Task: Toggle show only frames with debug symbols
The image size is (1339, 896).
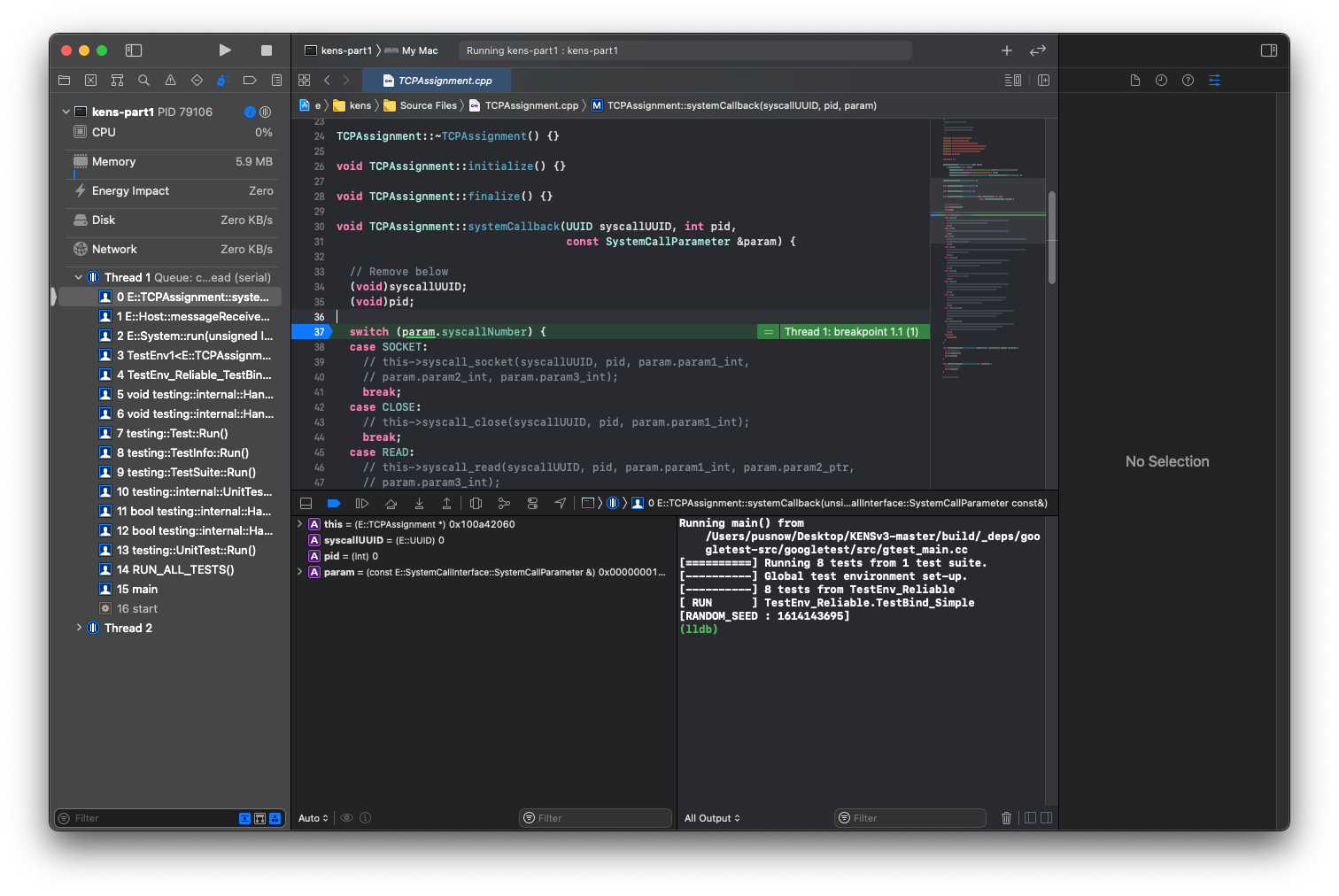Action: [x=259, y=818]
